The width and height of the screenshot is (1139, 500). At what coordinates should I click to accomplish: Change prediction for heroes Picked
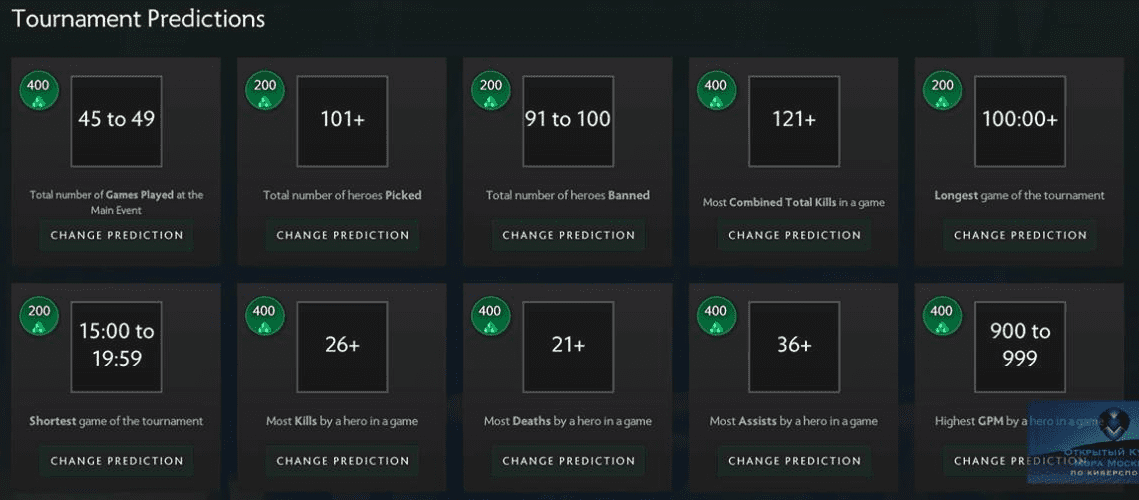343,236
